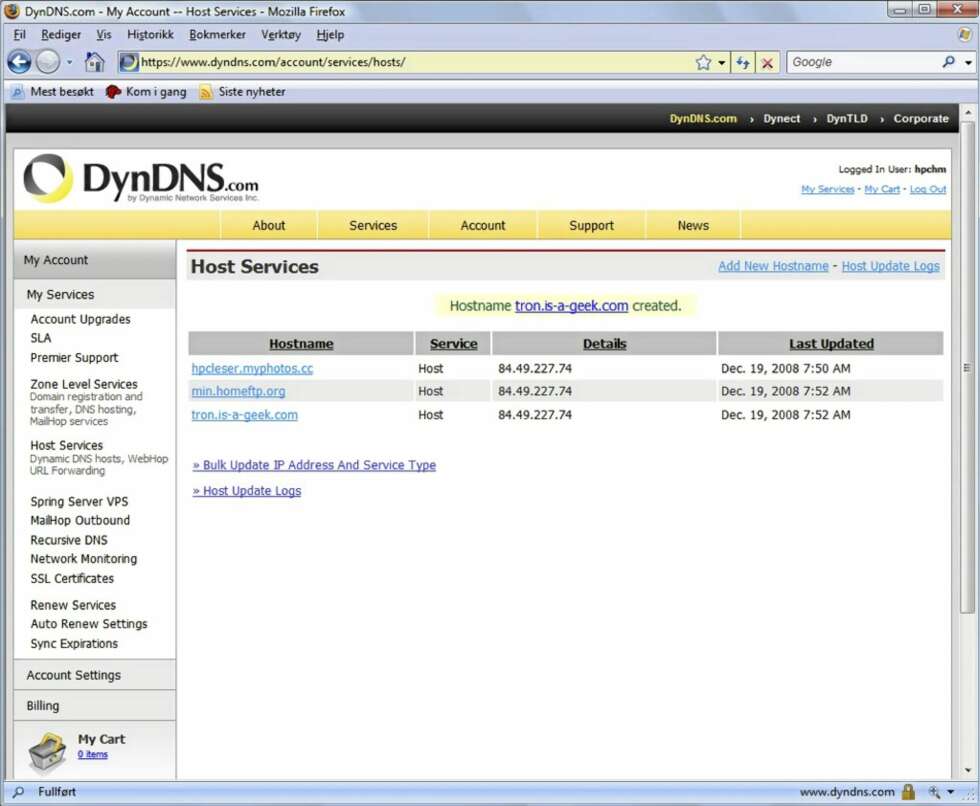The width and height of the screenshot is (980, 806).
Task: Open the Account navigation tab
Action: (482, 226)
